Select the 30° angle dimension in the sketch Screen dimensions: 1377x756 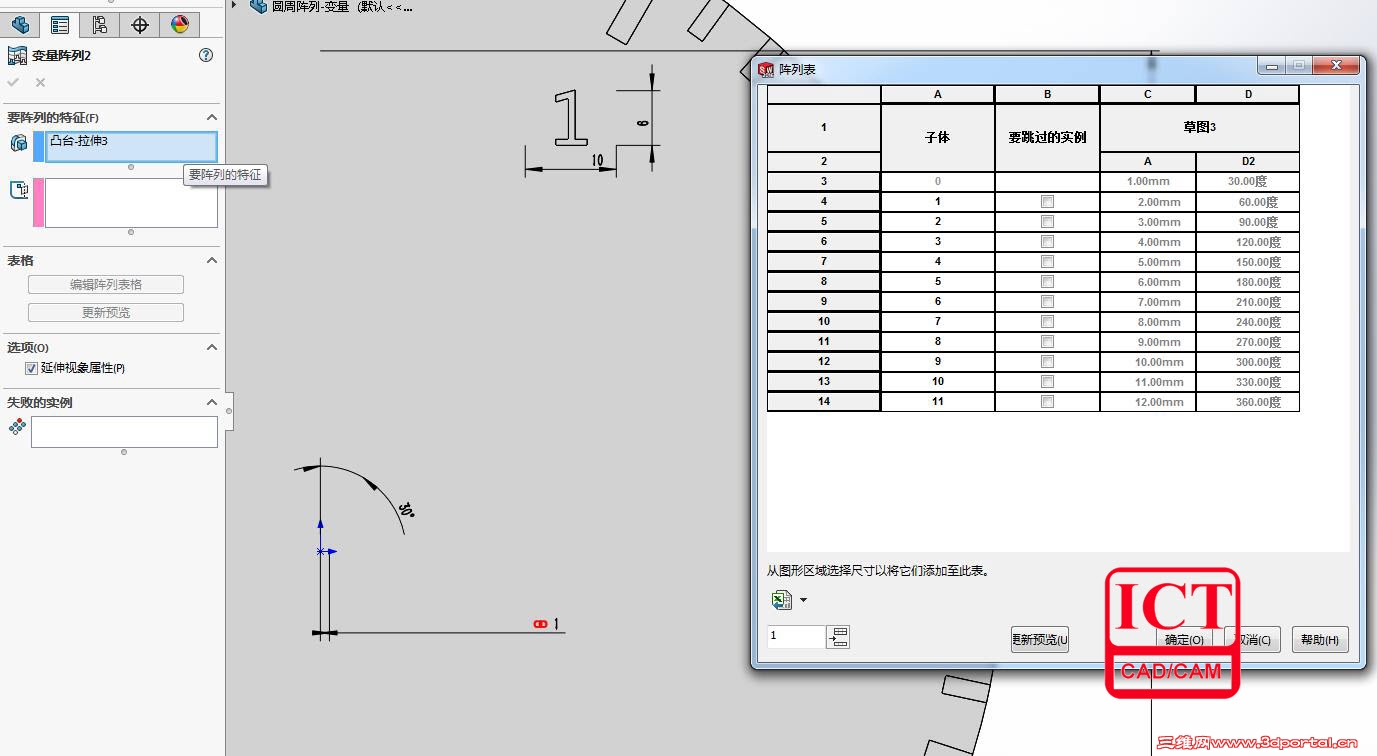(406, 510)
